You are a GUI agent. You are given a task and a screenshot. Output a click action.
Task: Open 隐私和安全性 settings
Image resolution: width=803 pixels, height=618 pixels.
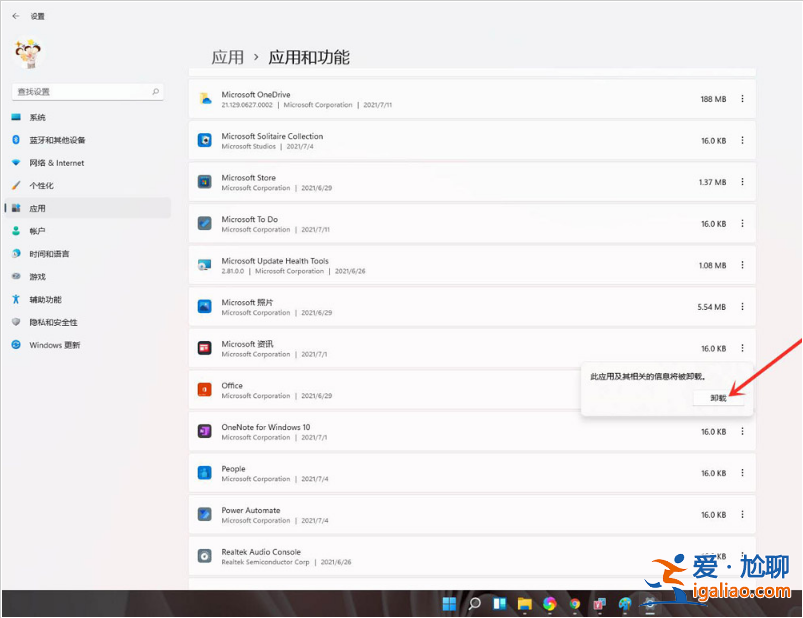(x=55, y=322)
